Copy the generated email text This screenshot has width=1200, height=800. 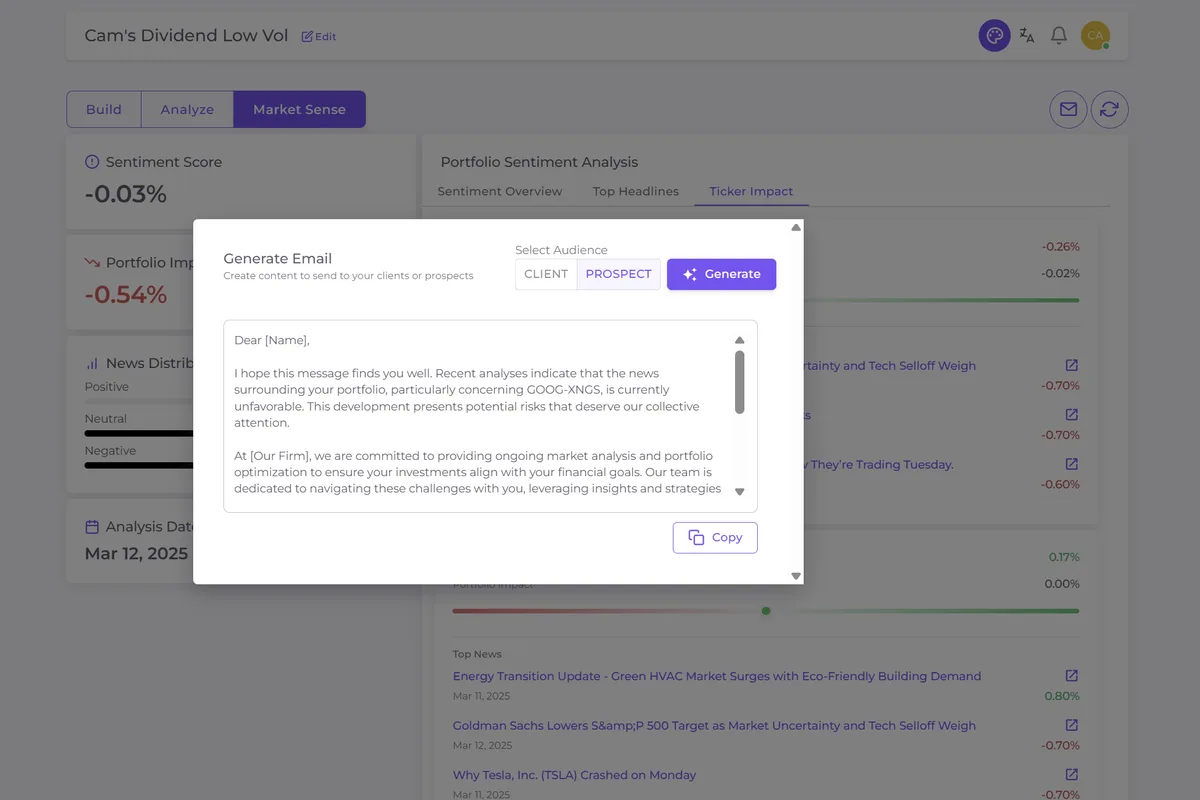click(x=715, y=537)
